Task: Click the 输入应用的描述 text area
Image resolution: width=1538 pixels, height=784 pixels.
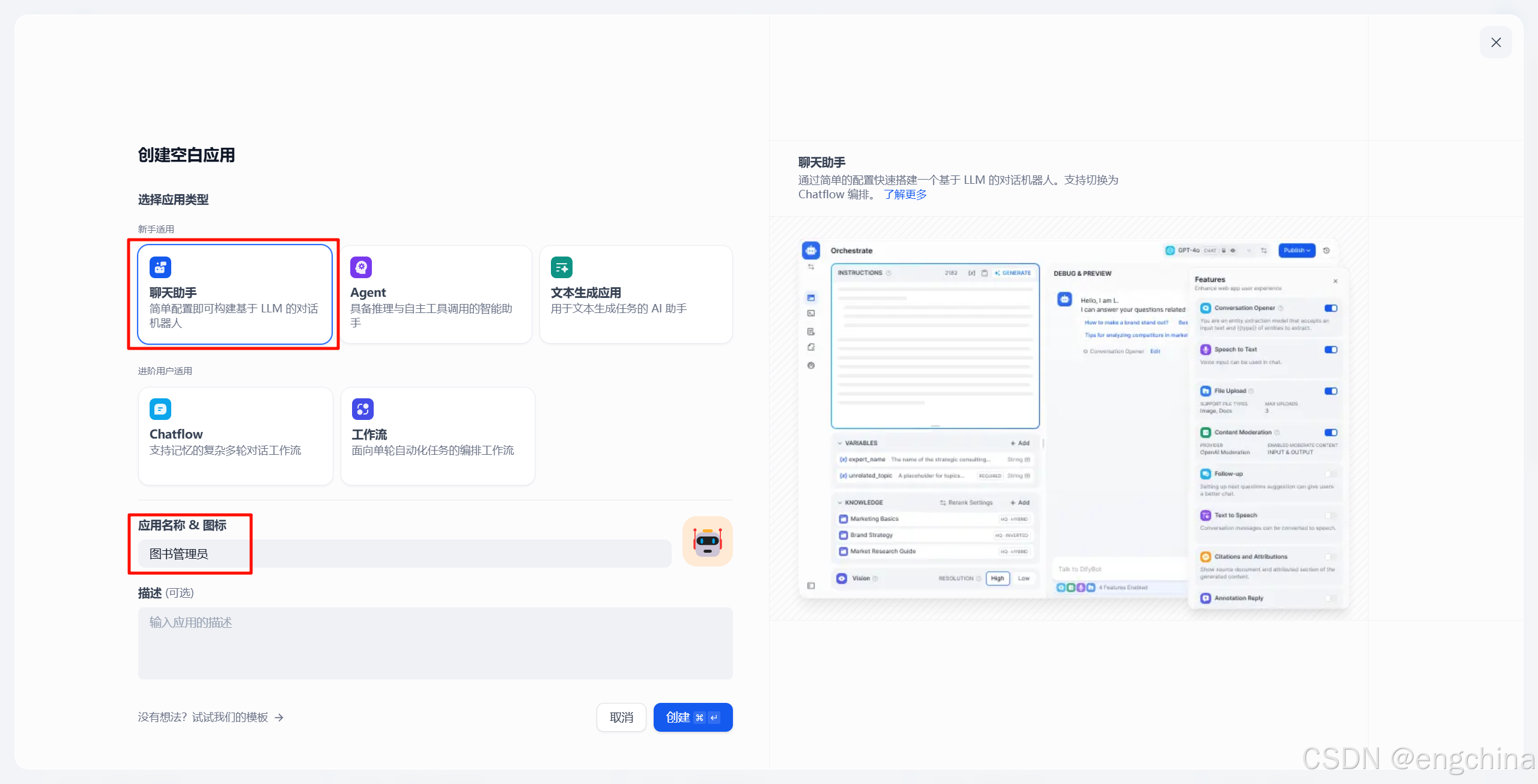Action: 435,643
